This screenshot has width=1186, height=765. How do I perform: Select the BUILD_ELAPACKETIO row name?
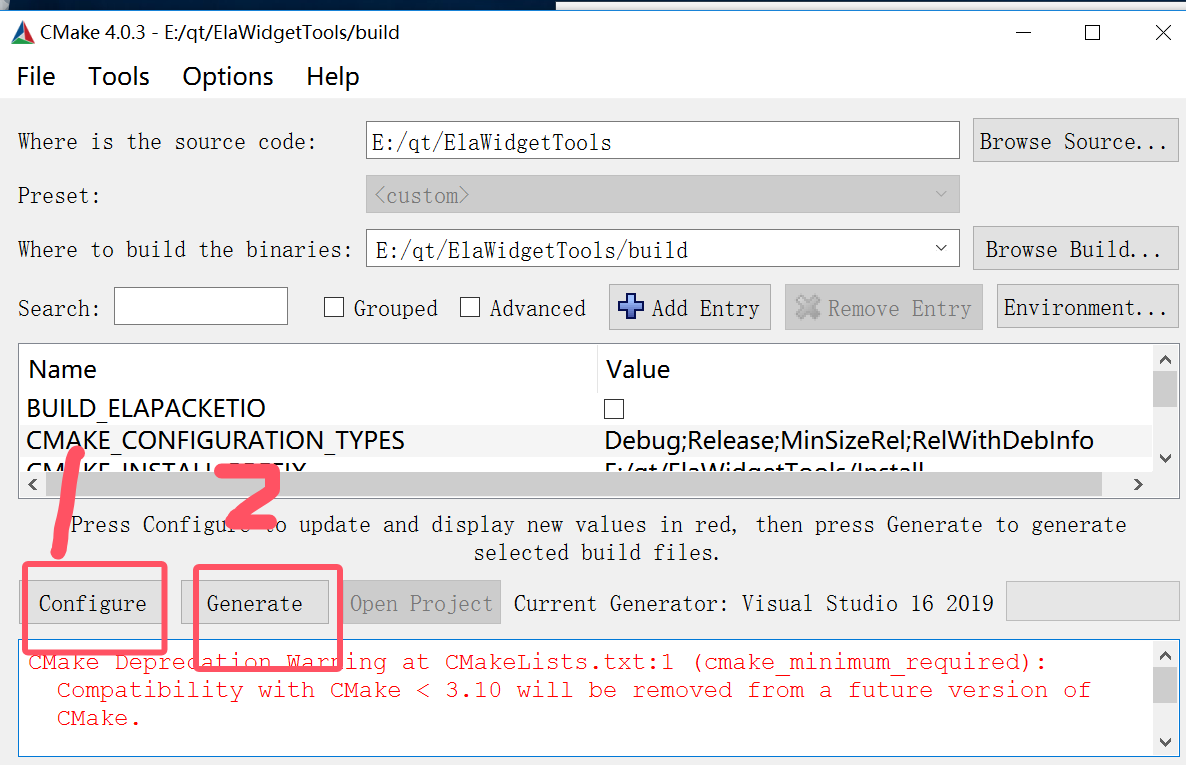(146, 409)
